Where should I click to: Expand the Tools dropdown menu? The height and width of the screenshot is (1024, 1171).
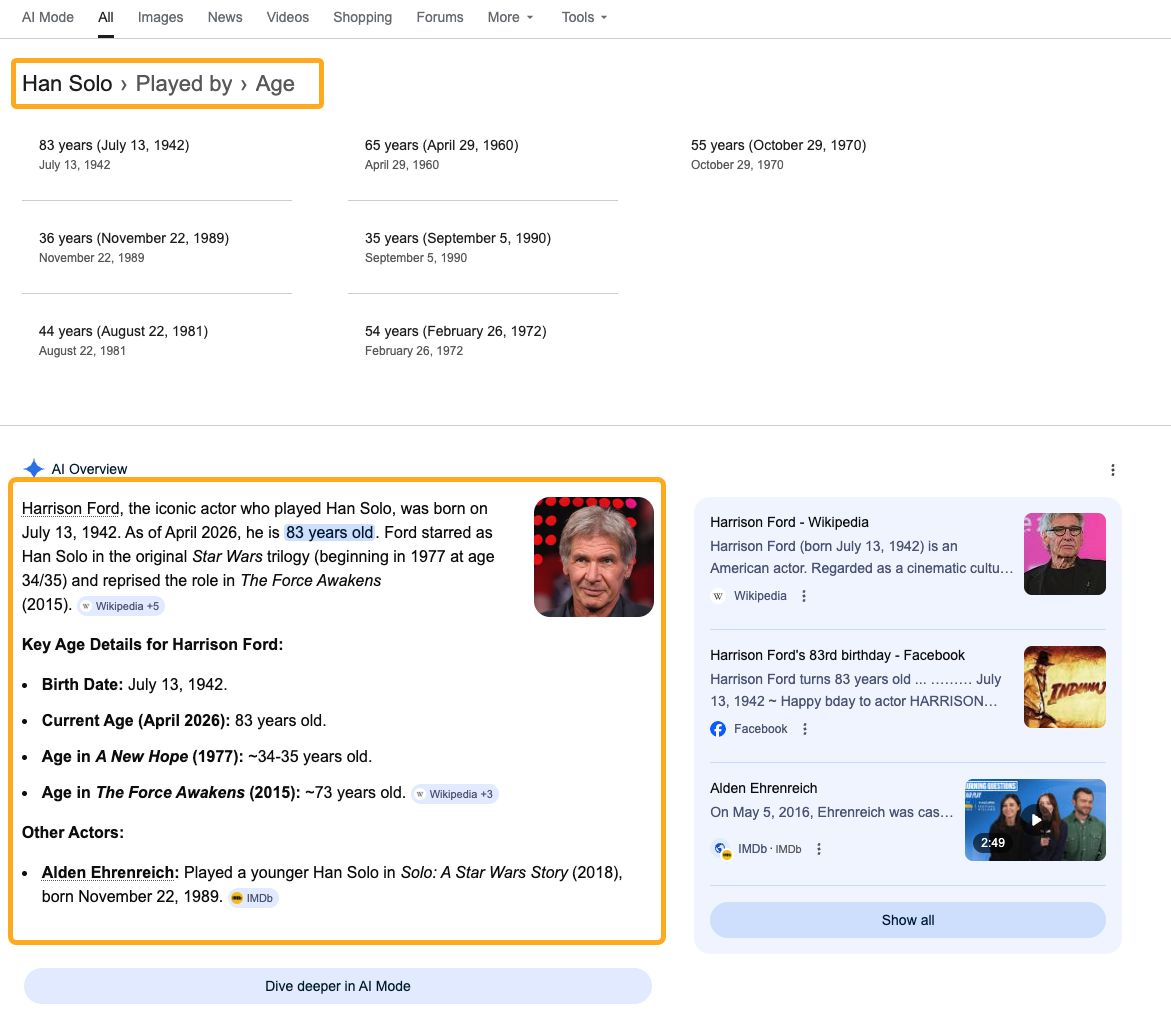pyautogui.click(x=585, y=17)
